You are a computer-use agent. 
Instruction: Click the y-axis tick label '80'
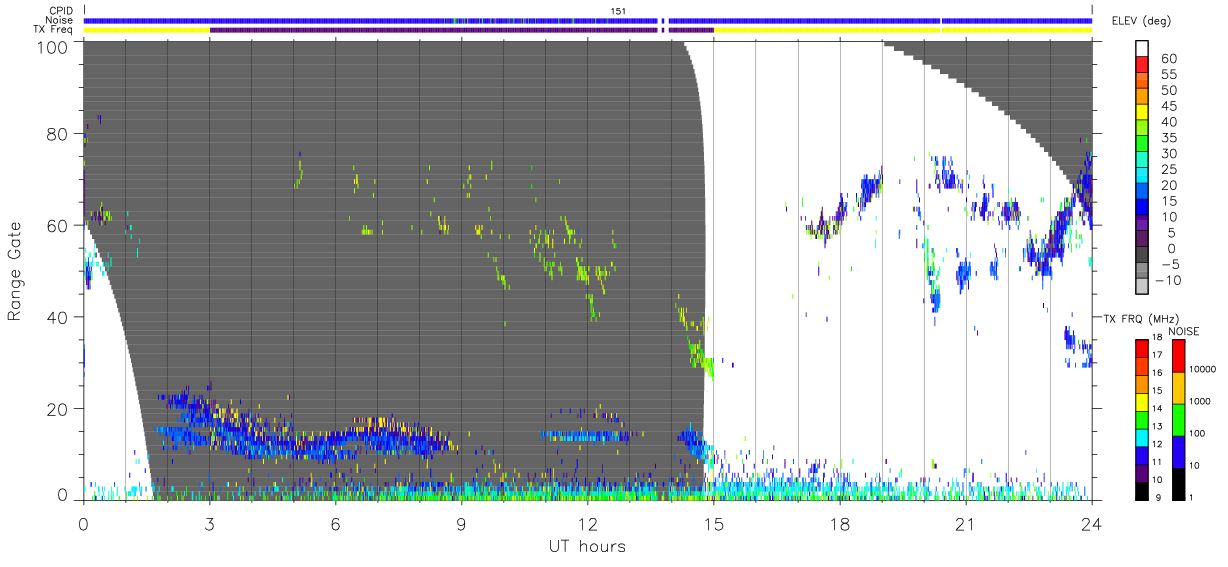point(58,134)
